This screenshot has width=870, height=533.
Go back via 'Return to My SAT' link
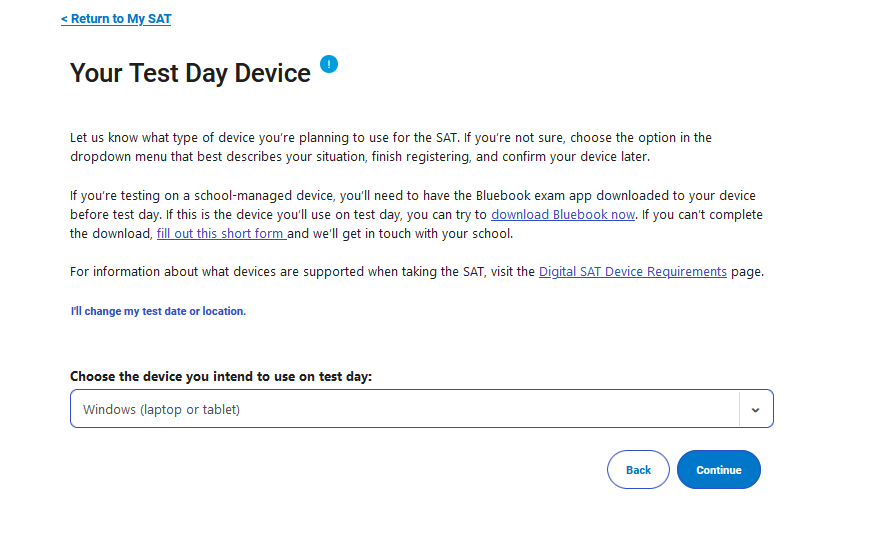[x=116, y=19]
